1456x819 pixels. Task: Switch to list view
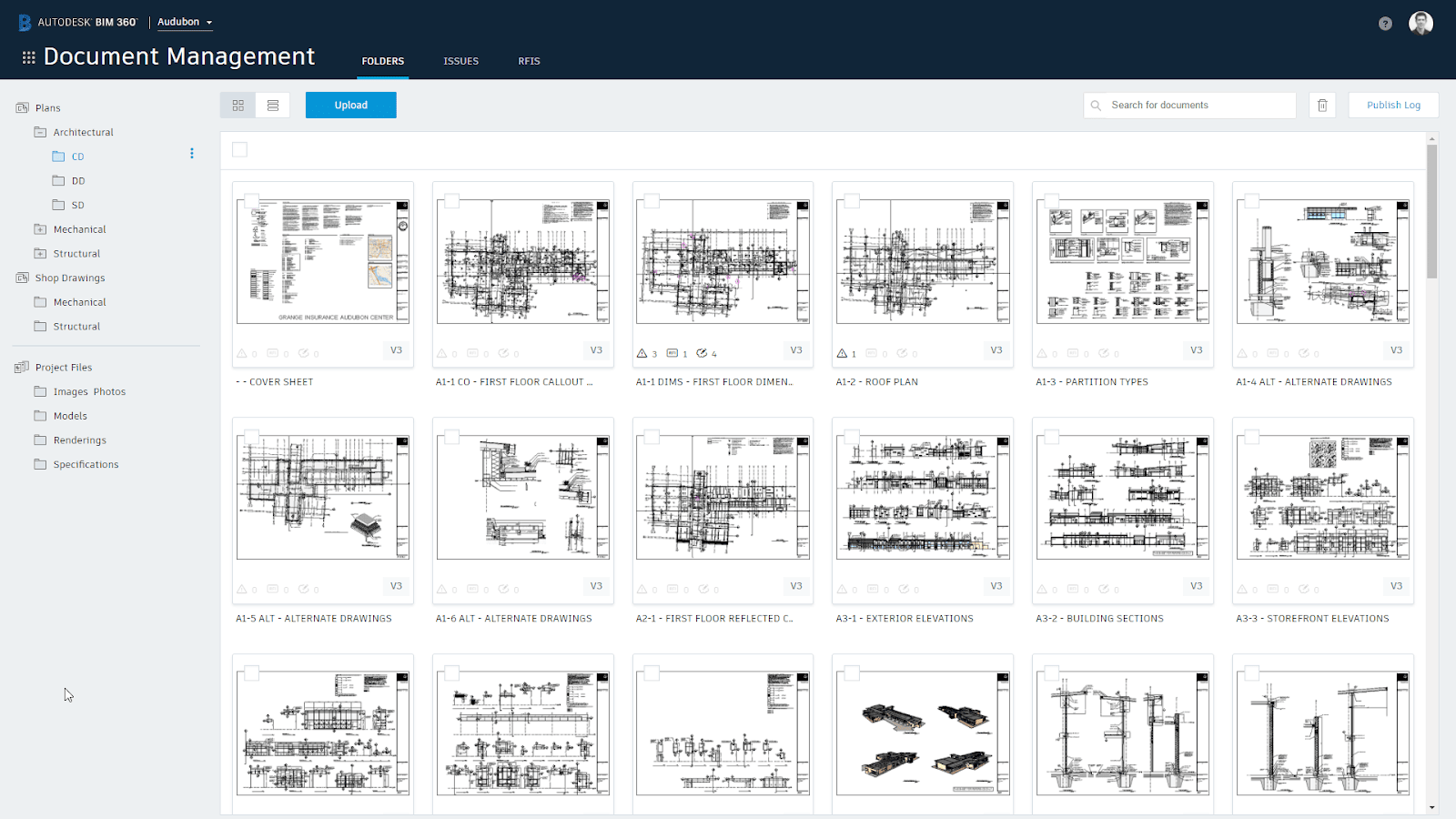[272, 105]
